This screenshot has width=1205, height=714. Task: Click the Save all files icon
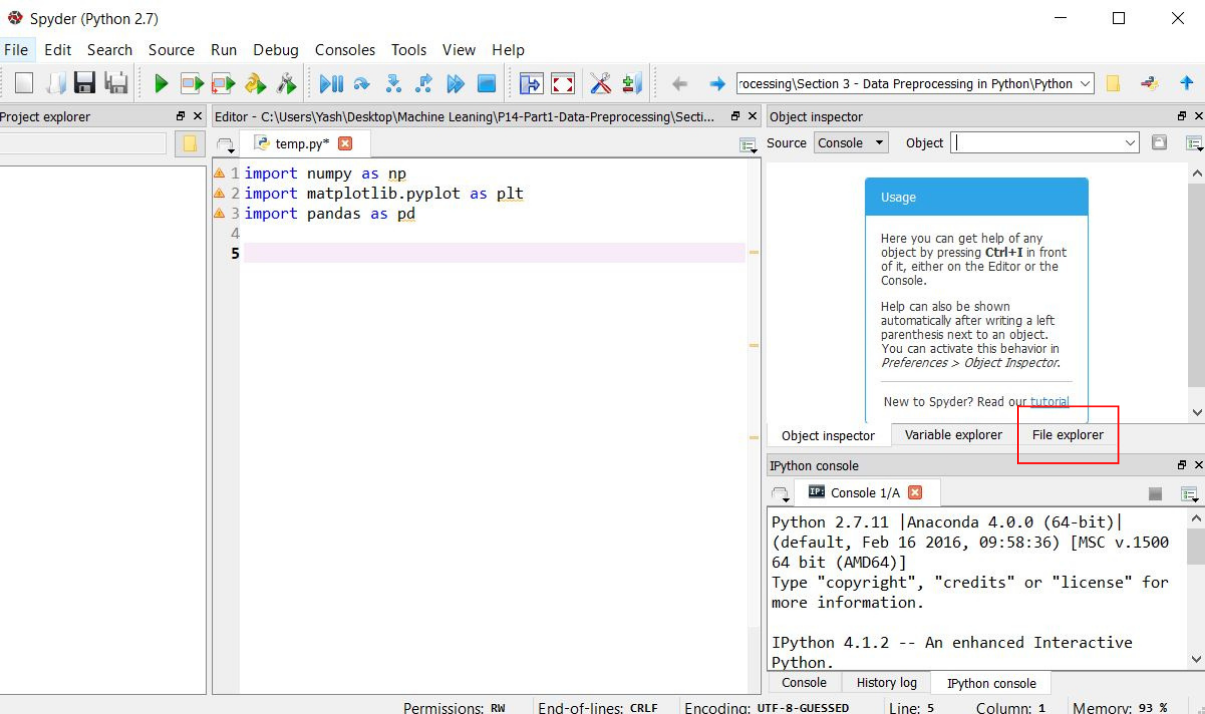(116, 82)
